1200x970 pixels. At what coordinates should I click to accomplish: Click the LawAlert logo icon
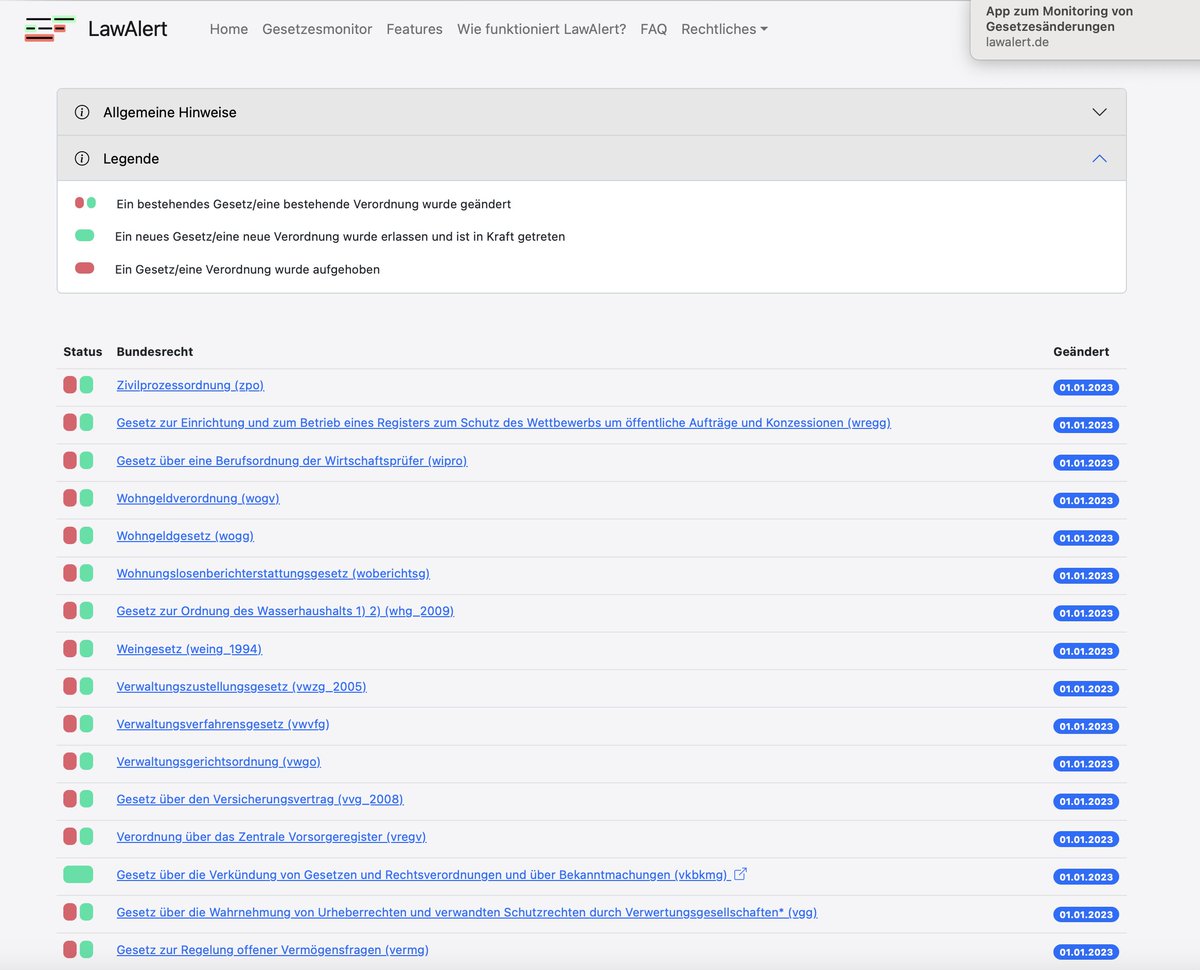pyautogui.click(x=50, y=29)
